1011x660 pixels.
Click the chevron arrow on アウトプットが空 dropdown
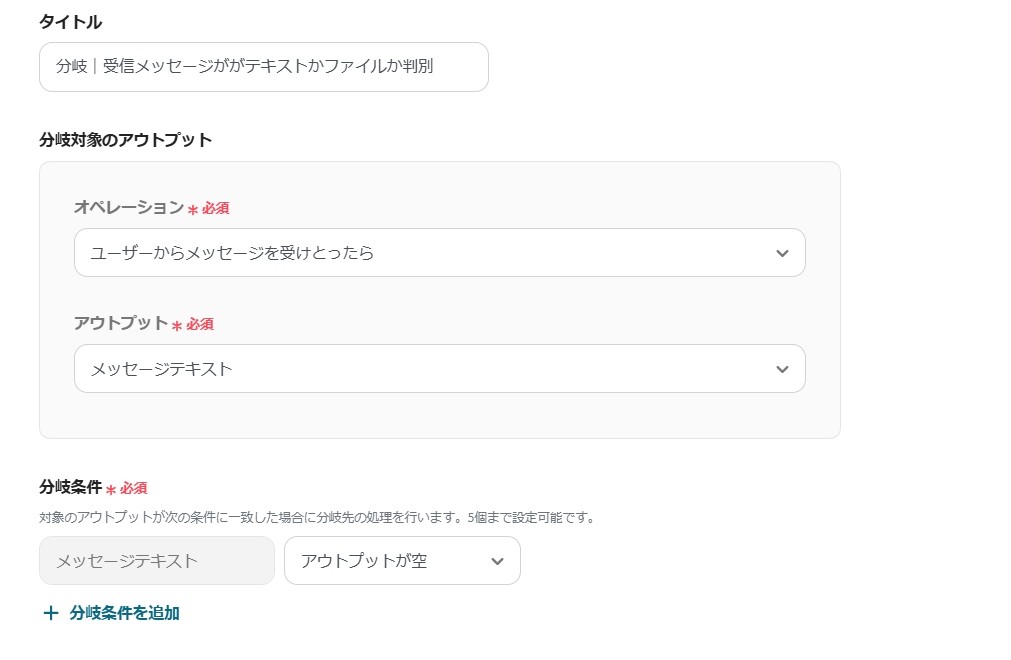pos(497,561)
